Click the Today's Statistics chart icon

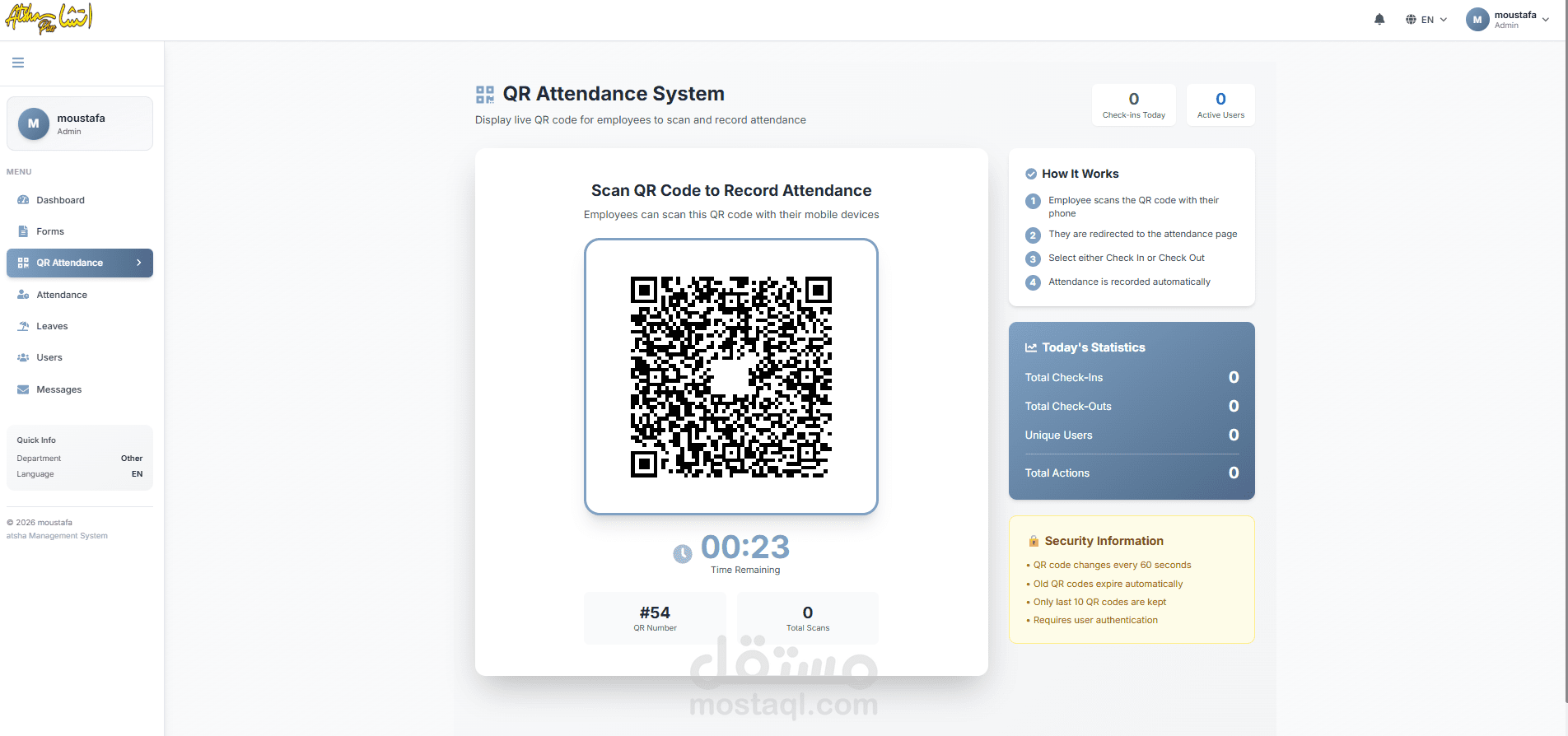coord(1031,347)
